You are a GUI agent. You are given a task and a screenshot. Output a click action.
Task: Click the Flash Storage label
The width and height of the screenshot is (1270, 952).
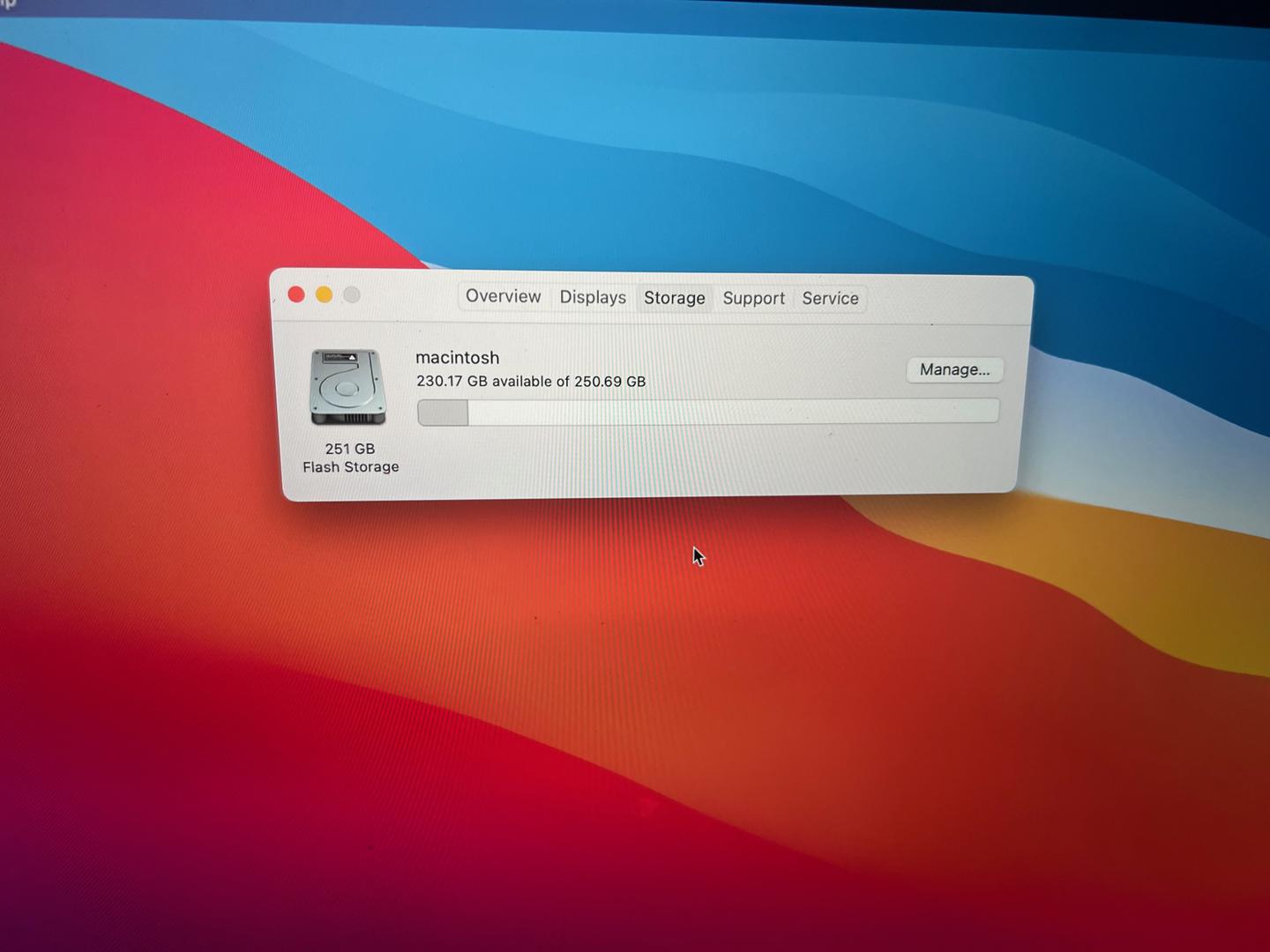pyautogui.click(x=350, y=467)
